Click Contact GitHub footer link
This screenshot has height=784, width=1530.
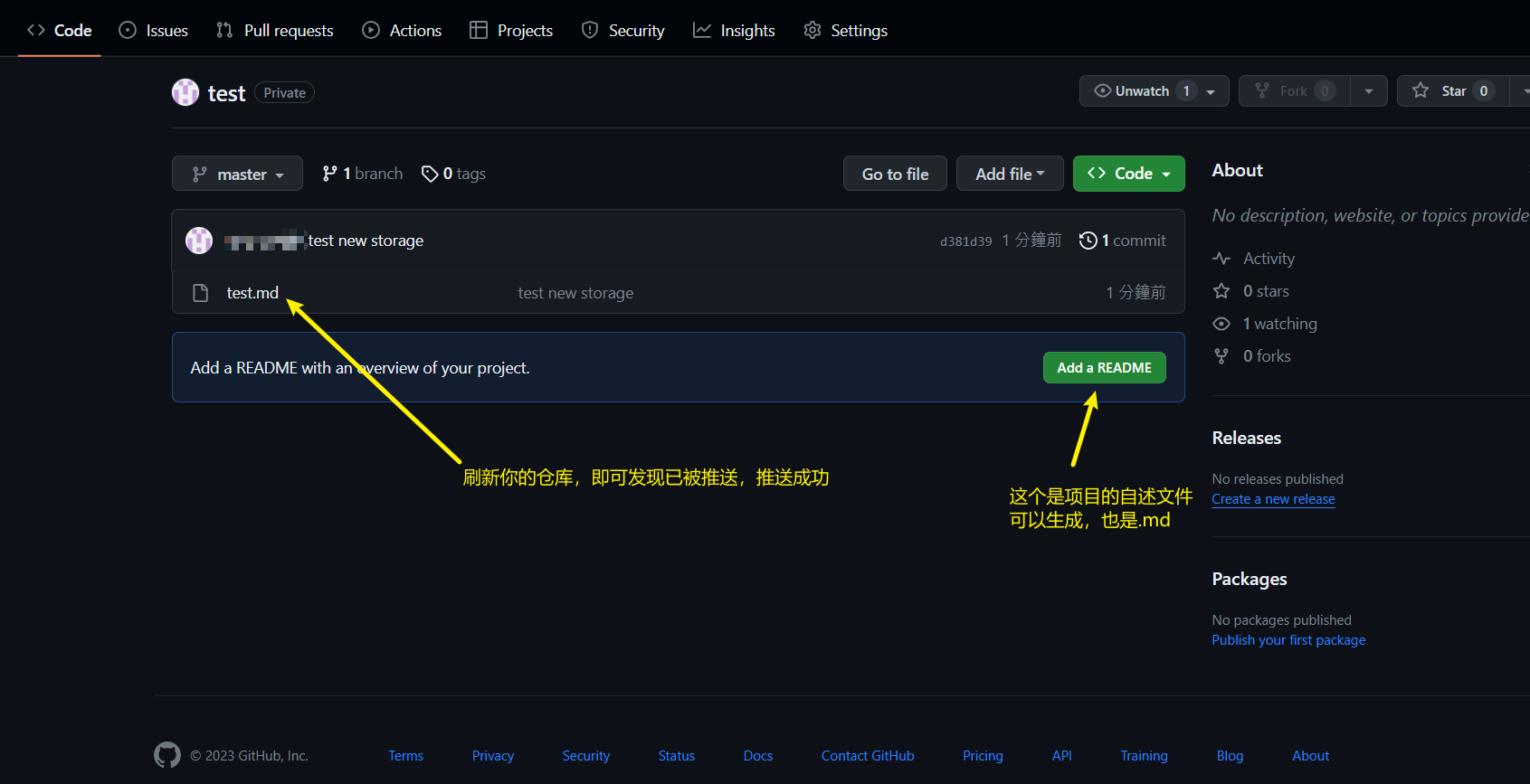pyautogui.click(x=868, y=756)
